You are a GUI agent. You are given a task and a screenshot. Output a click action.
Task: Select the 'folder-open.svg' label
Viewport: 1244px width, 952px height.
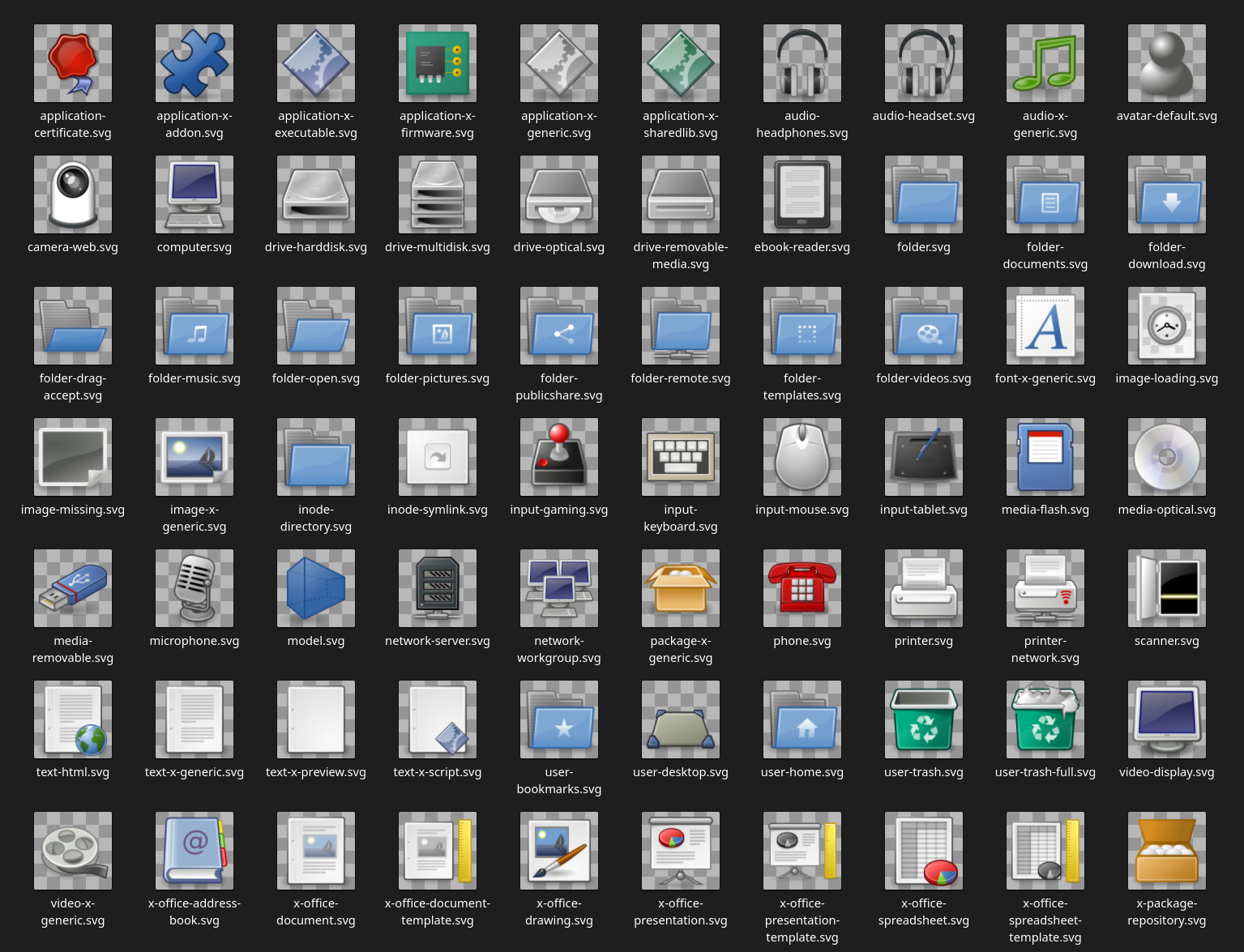(x=316, y=378)
